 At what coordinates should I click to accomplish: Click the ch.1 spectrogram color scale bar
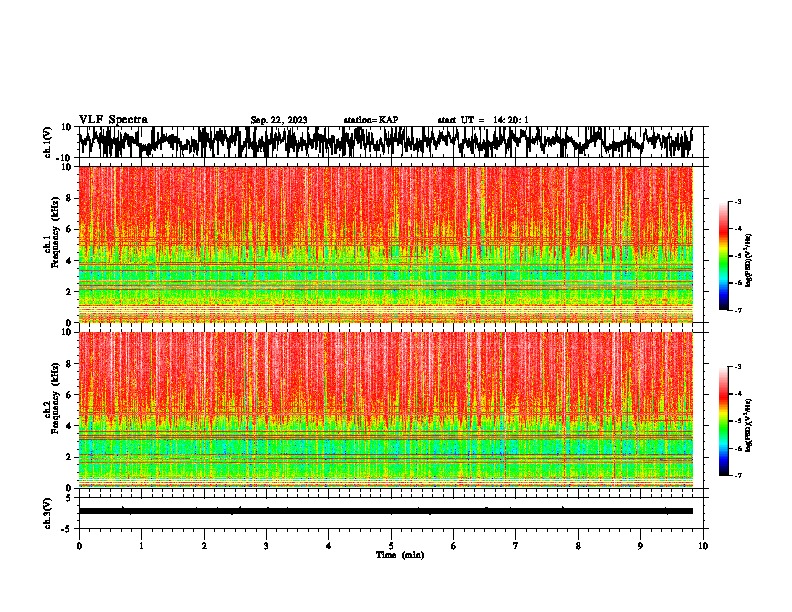pyautogui.click(x=724, y=256)
